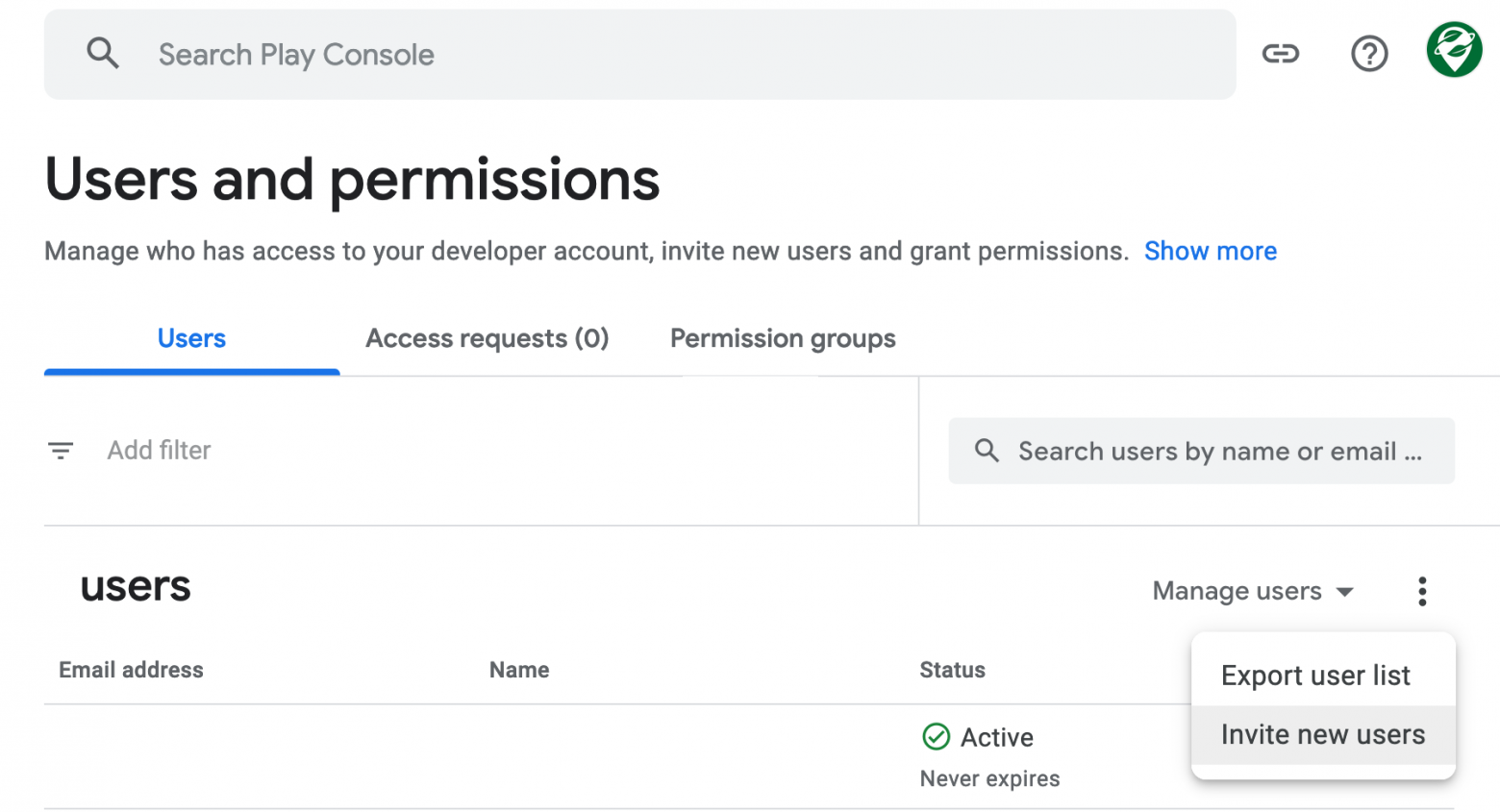1500x812 pixels.
Task: Click the Status column header
Action: [x=952, y=670]
